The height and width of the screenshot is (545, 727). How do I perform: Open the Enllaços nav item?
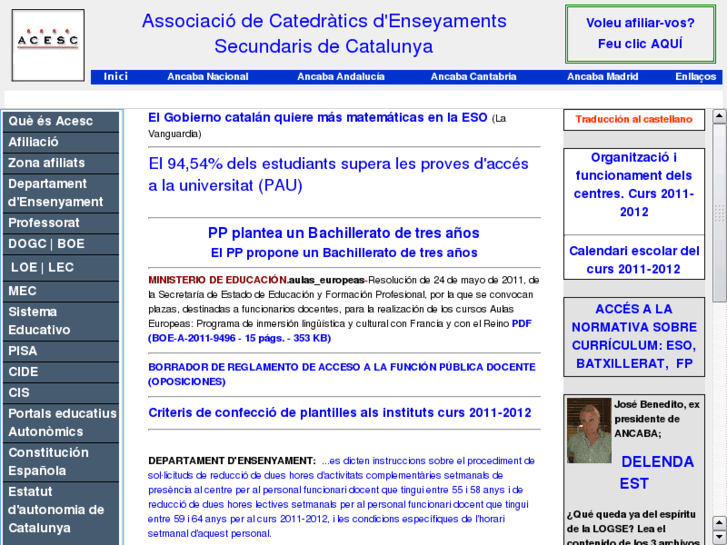[695, 77]
